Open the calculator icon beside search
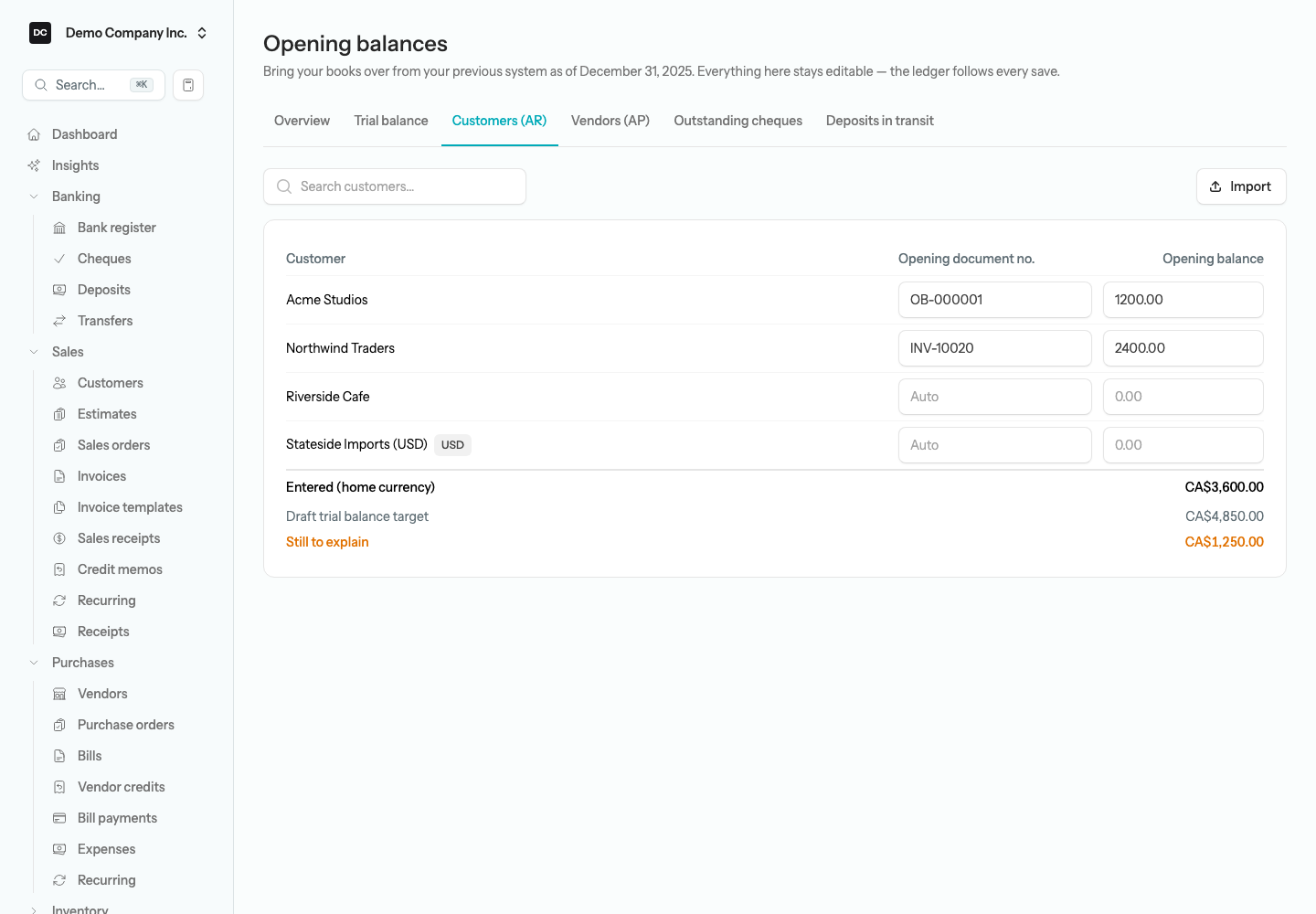Screen dimensions: 1316x914 click(188, 85)
